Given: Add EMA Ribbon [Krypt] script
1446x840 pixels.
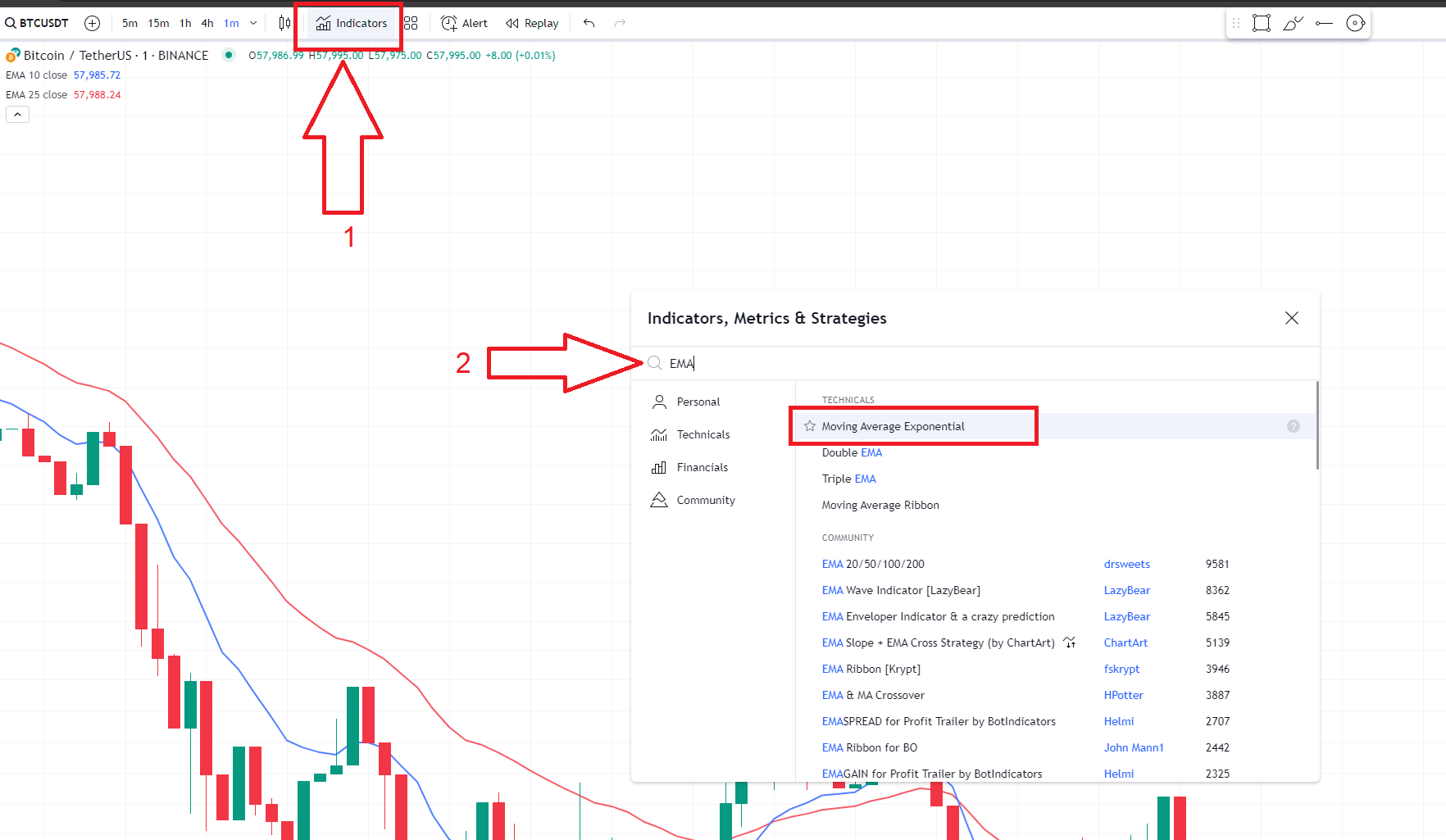Looking at the screenshot, I should click(x=871, y=669).
